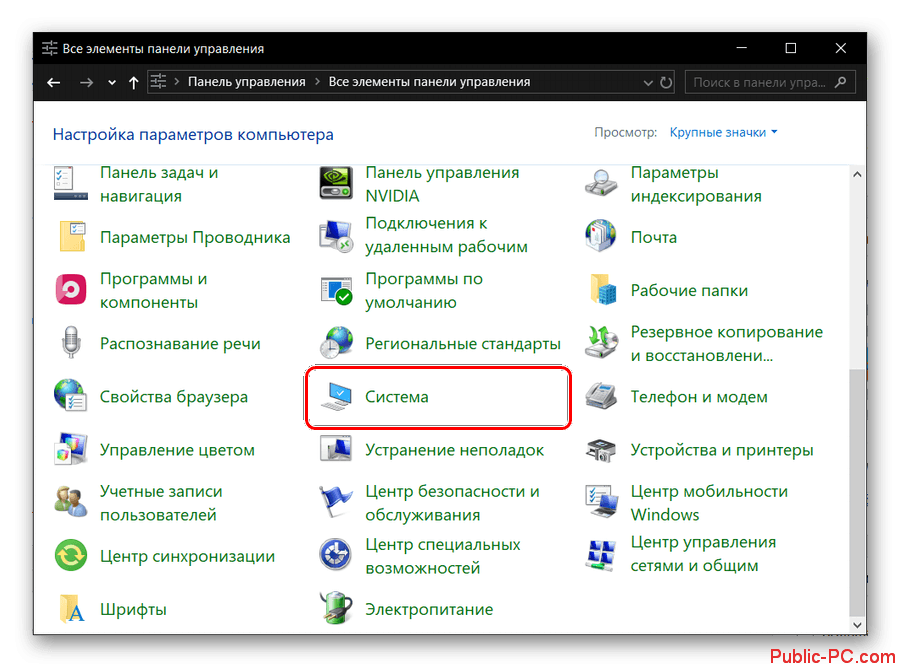Open the Power Options (Электропитание) icon

(x=336, y=609)
